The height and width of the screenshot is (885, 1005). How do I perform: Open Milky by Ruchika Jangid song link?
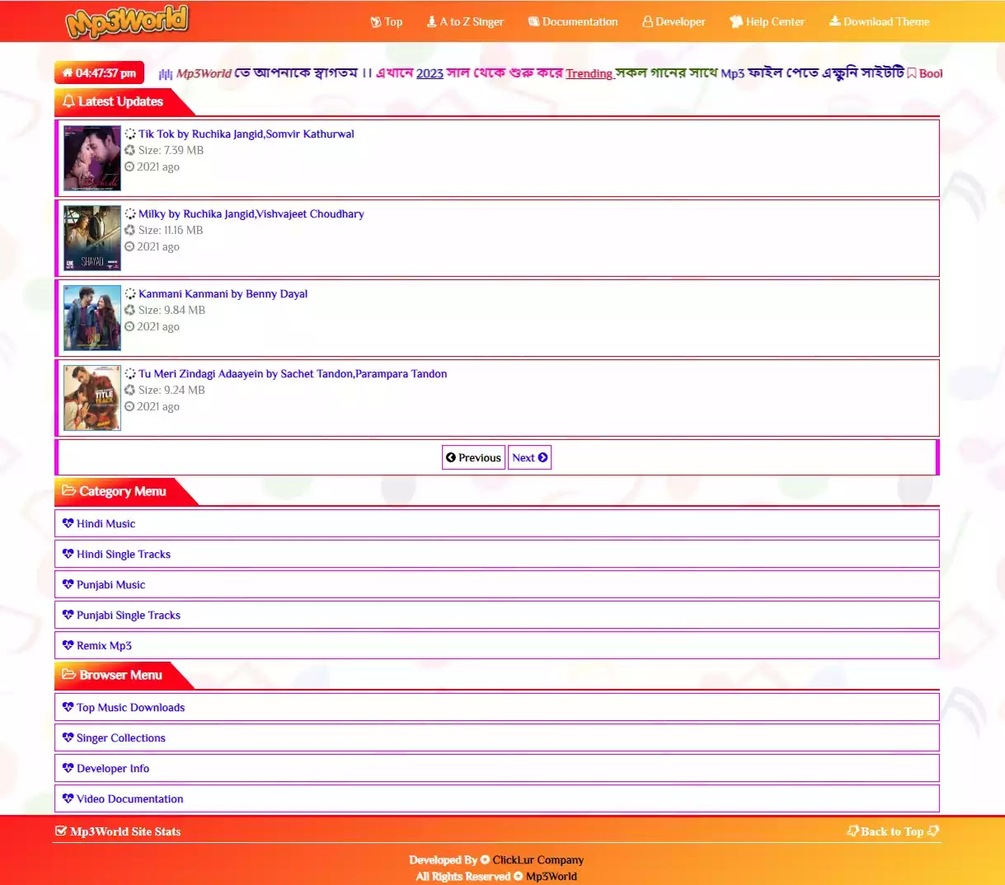coord(251,214)
